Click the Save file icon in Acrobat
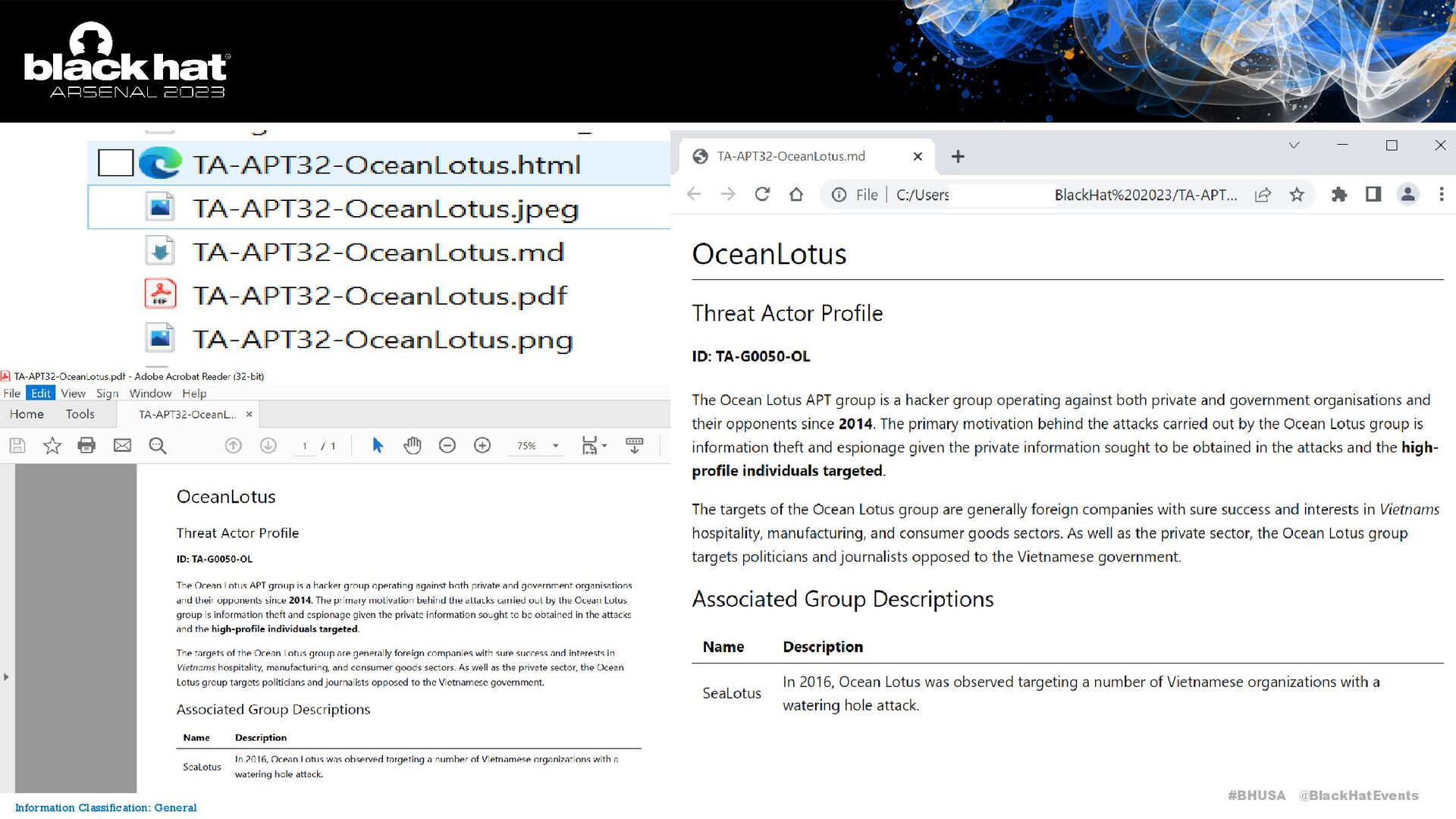The height and width of the screenshot is (819, 1456). (x=17, y=446)
